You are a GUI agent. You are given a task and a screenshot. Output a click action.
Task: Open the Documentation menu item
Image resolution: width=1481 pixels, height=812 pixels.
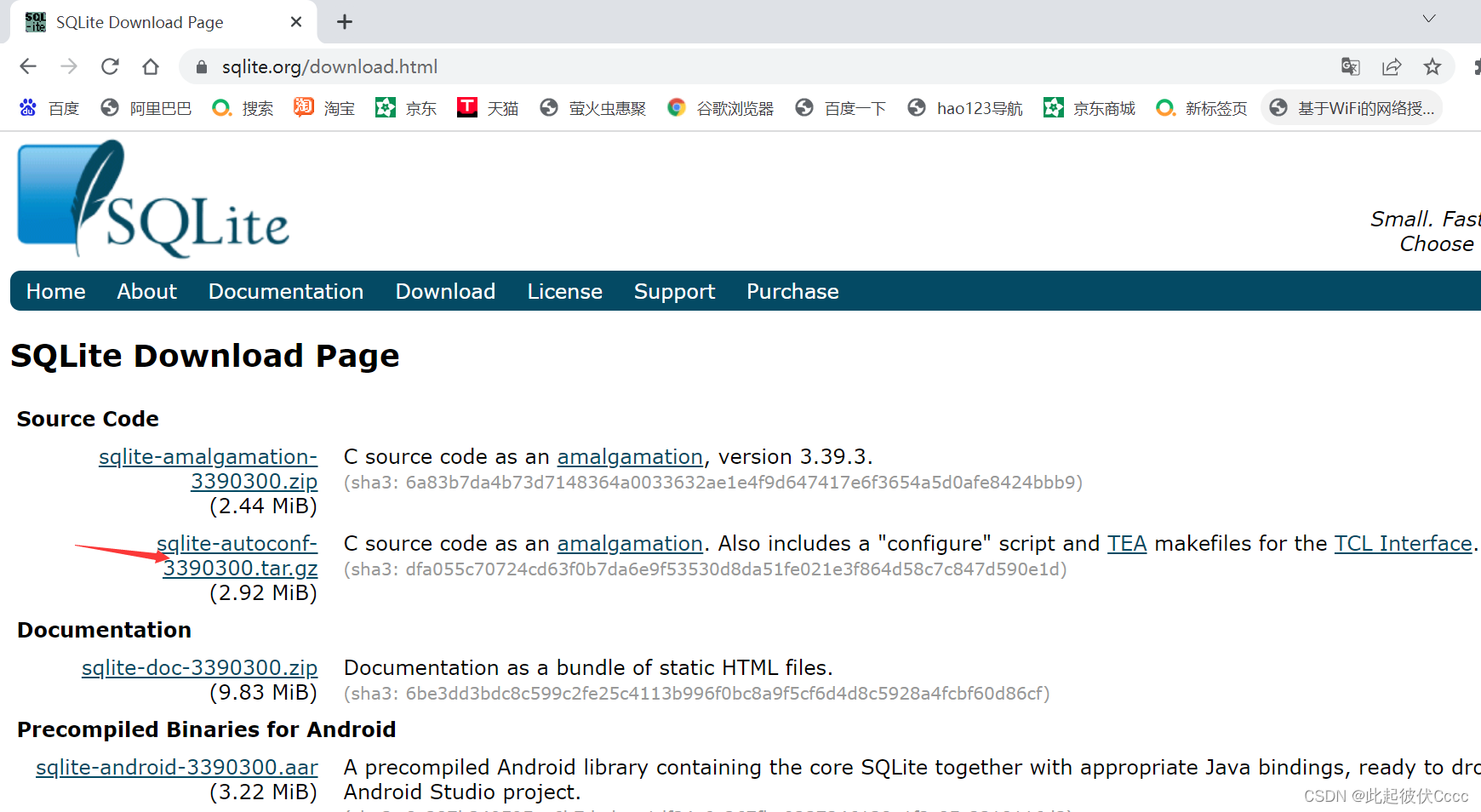click(286, 291)
